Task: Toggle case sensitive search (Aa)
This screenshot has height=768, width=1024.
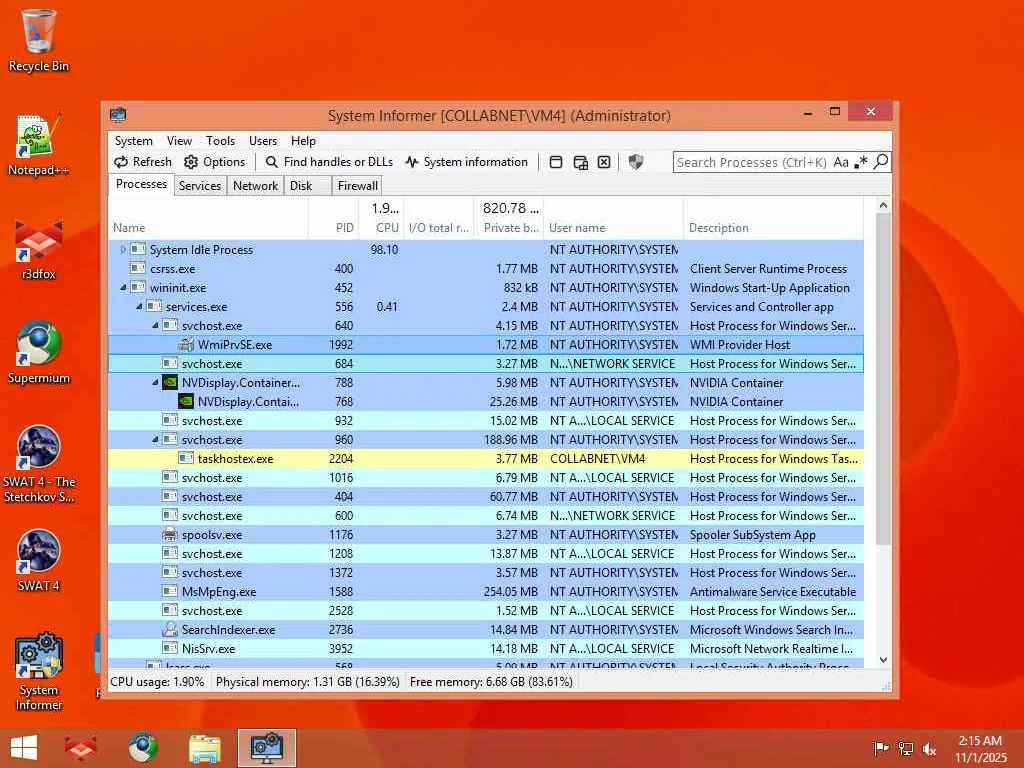Action: point(841,162)
